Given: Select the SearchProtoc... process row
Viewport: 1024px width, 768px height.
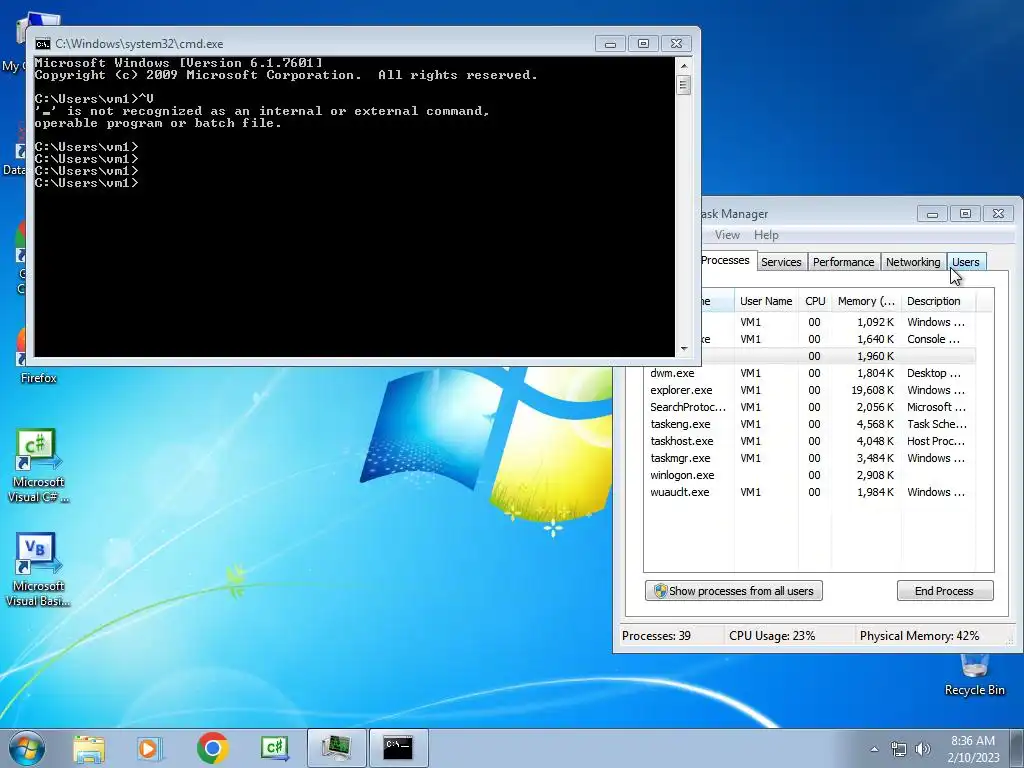Looking at the screenshot, I should click(810, 407).
